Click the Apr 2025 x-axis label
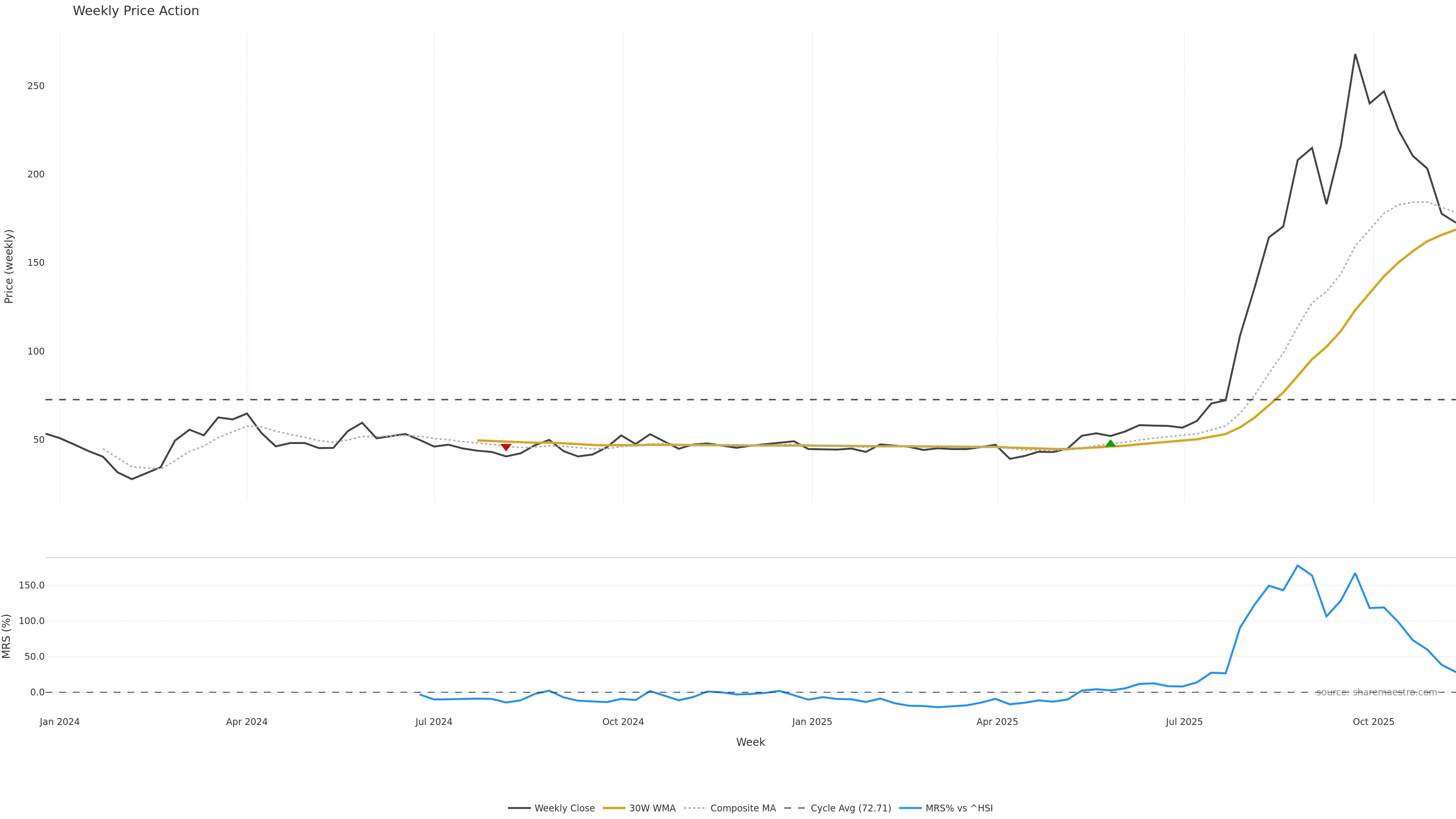 tap(997, 722)
